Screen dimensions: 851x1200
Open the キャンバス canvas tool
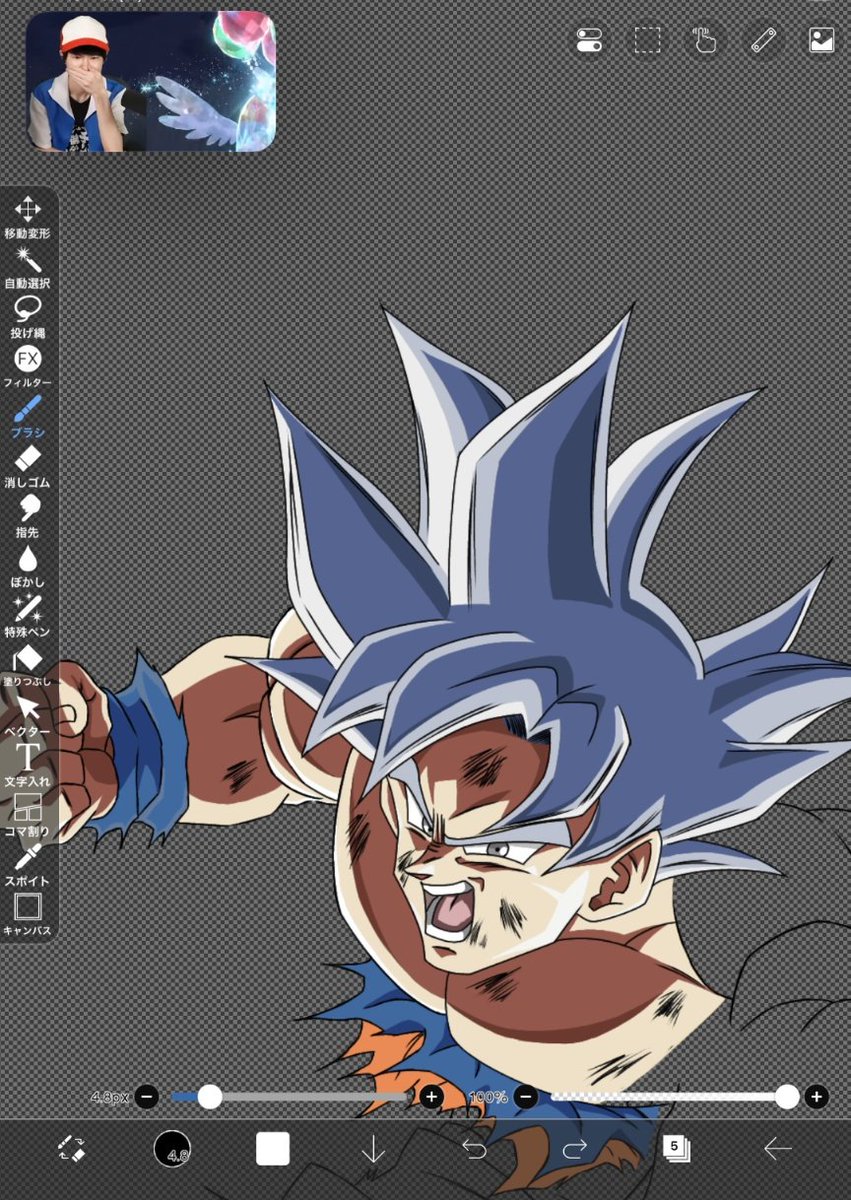27,916
